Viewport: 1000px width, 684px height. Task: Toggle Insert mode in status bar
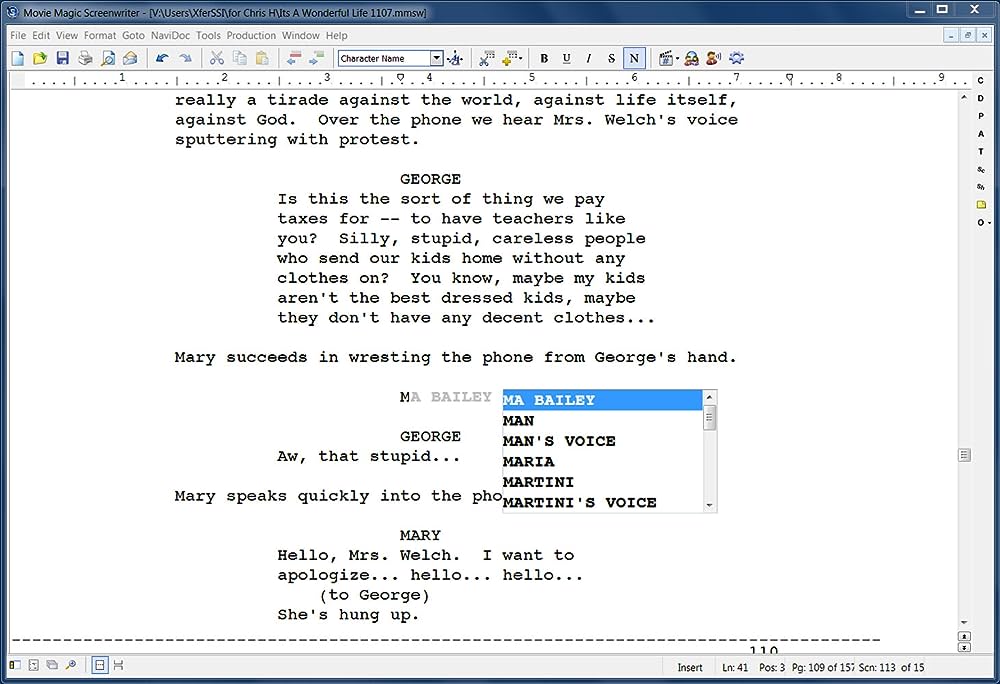click(x=689, y=667)
